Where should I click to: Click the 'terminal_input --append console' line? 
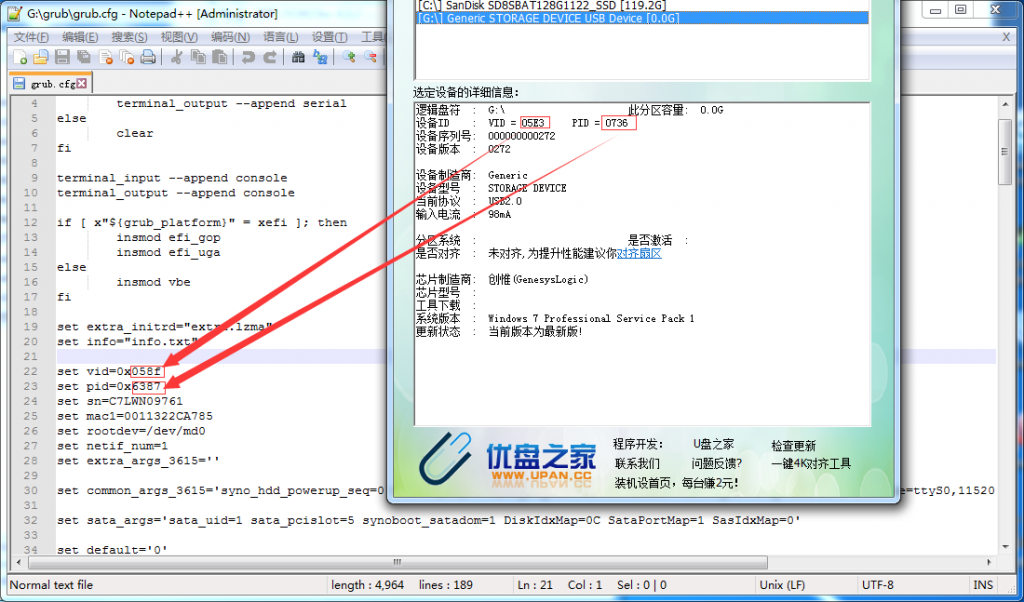click(172, 178)
